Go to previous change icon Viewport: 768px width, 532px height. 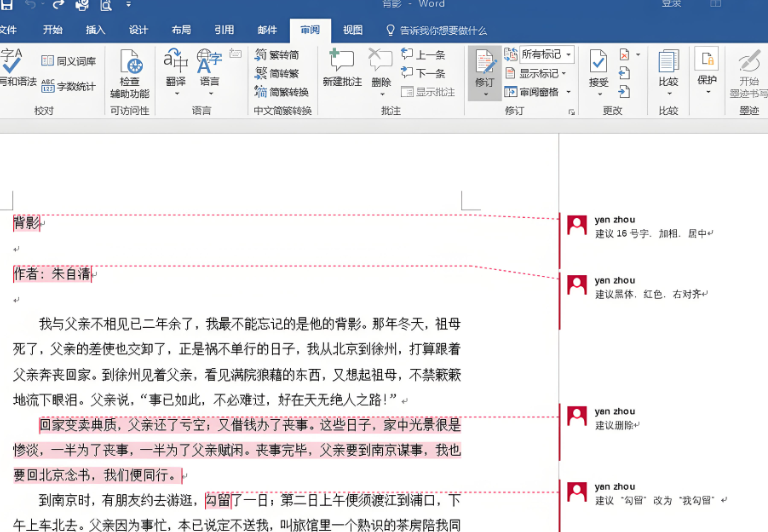[x=624, y=73]
